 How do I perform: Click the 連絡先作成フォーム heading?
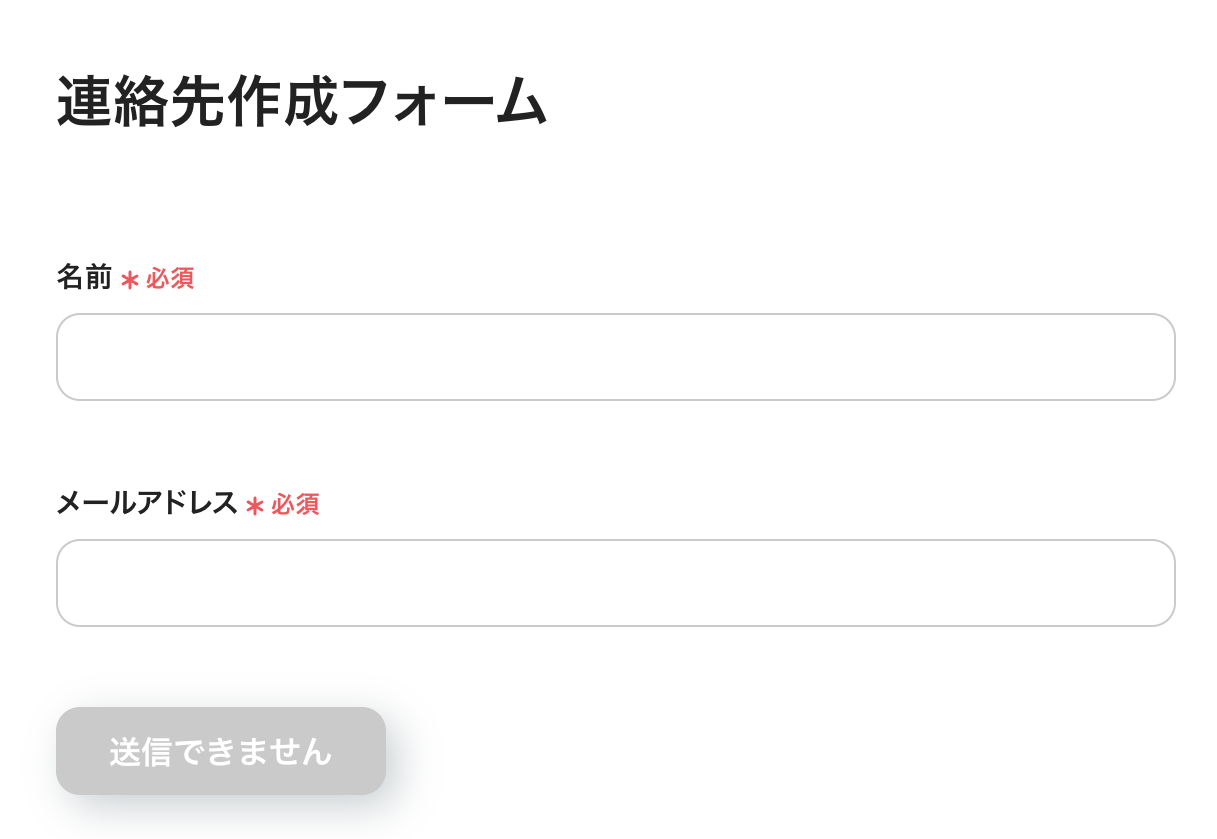click(302, 102)
